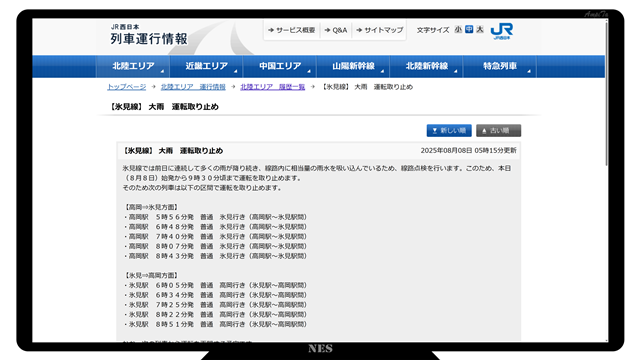This screenshot has height=360, width=640.
Task: Click the entry header 【氷見線】 大雨 運転取り止め
Action: tap(173, 151)
